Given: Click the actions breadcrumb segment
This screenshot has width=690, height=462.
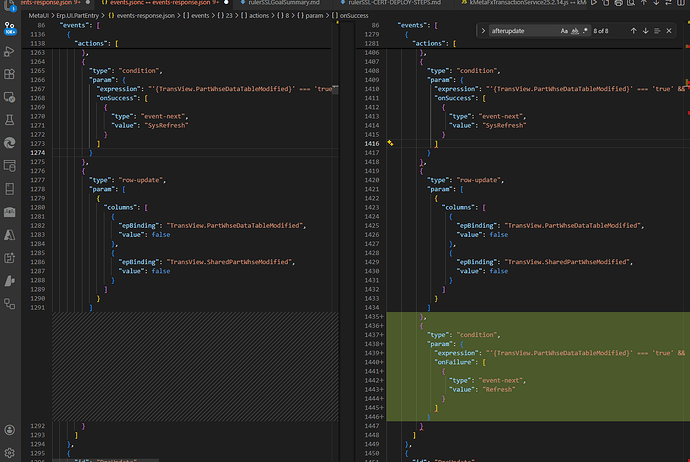Looking at the screenshot, I should point(255,15).
